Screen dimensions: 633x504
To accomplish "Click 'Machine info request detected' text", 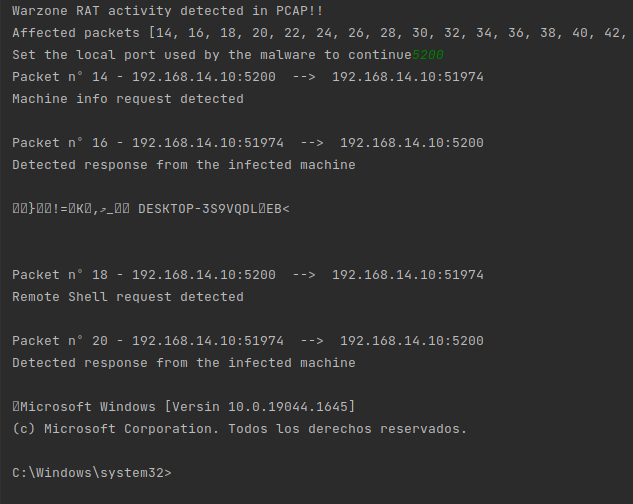I will coord(128,99).
